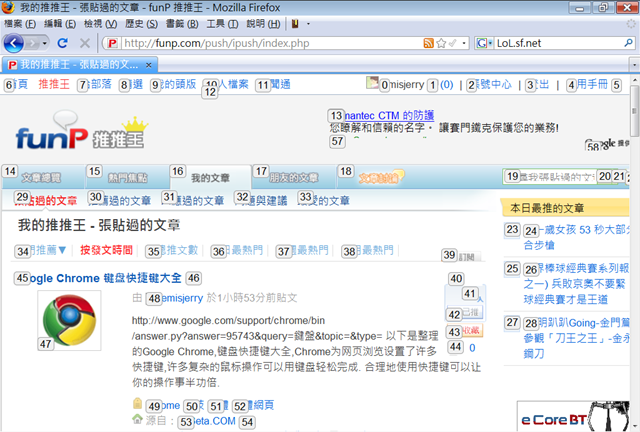The height and width of the screenshot is (432, 640).
Task: Click the orange RSS feed icon in address bar
Action: pyautogui.click(x=428, y=43)
